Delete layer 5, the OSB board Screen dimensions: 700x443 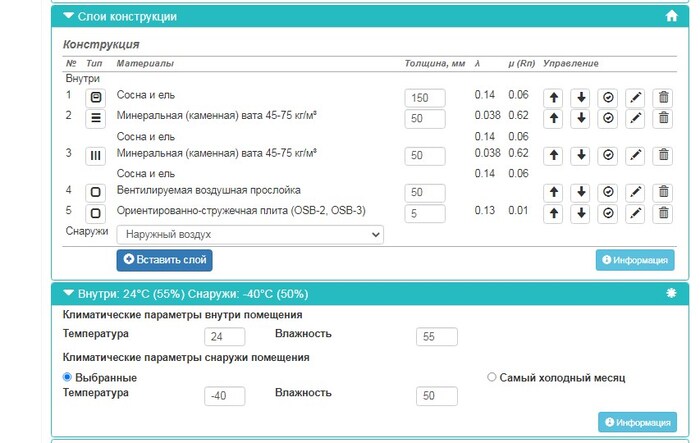(662, 213)
